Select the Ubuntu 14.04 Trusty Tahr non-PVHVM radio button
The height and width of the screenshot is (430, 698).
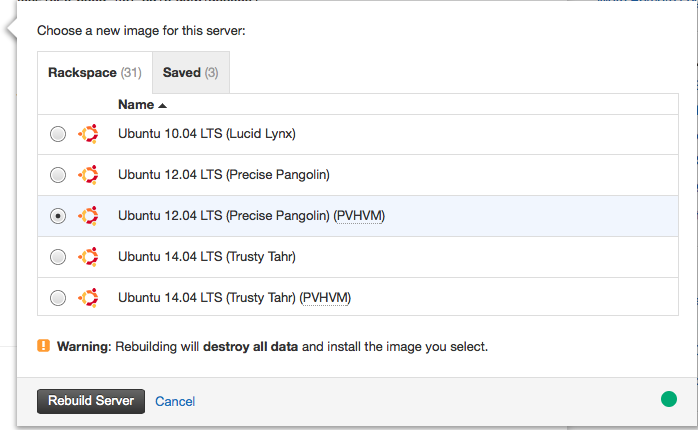58,257
